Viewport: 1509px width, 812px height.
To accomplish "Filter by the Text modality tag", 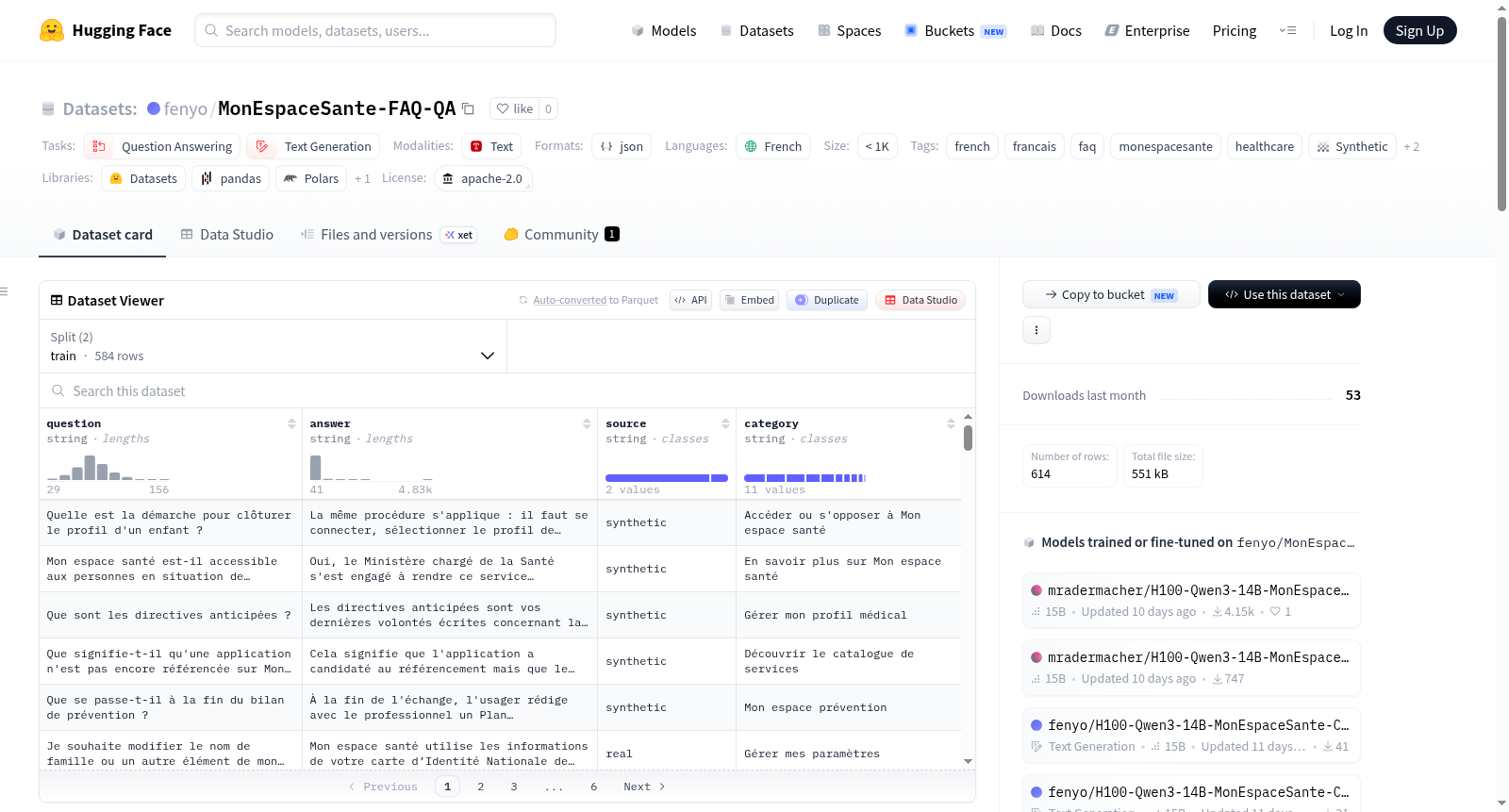I will point(491,146).
